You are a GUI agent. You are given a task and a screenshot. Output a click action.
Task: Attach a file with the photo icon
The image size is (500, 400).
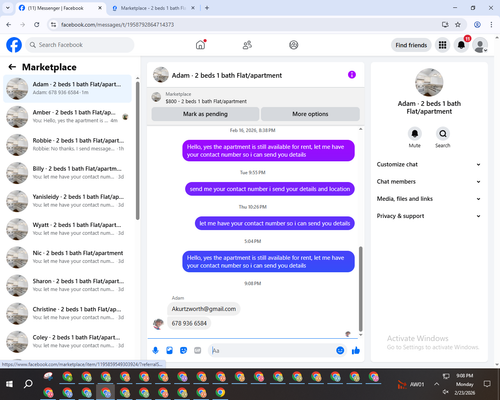pyautogui.click(x=169, y=350)
